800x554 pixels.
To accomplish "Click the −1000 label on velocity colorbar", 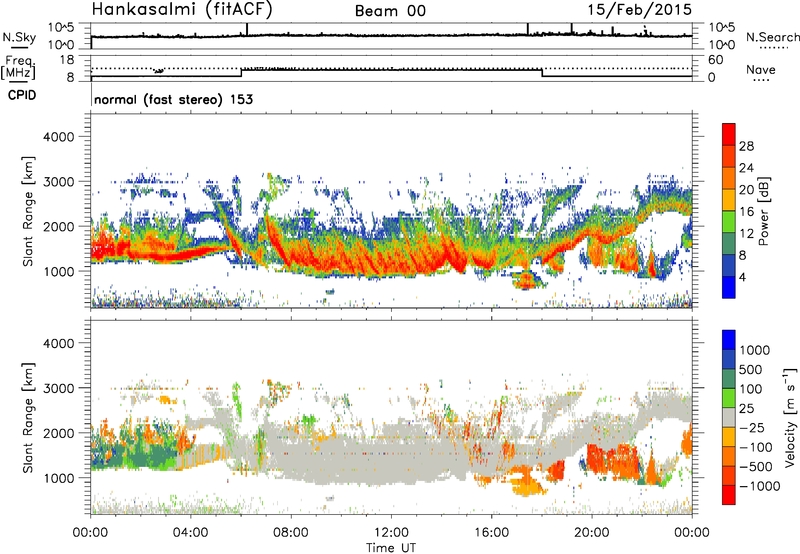I will click(758, 486).
